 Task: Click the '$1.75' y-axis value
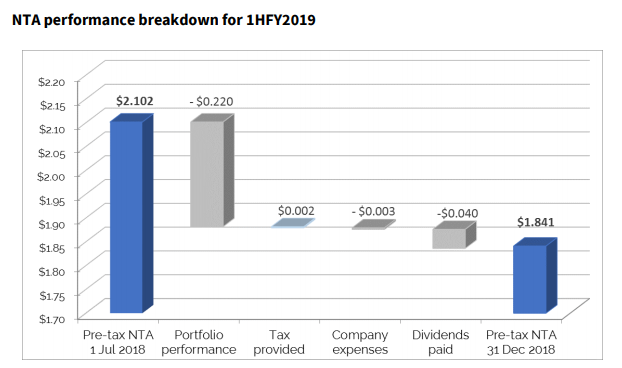(52, 296)
